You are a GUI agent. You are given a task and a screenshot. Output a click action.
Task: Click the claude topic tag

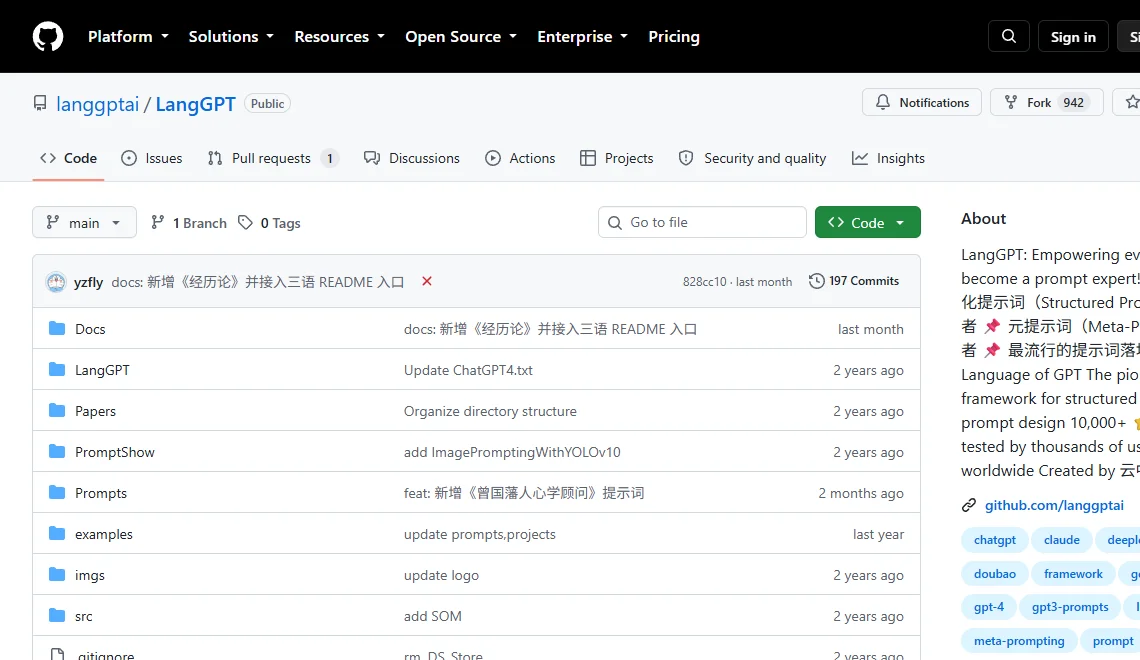tap(1061, 540)
